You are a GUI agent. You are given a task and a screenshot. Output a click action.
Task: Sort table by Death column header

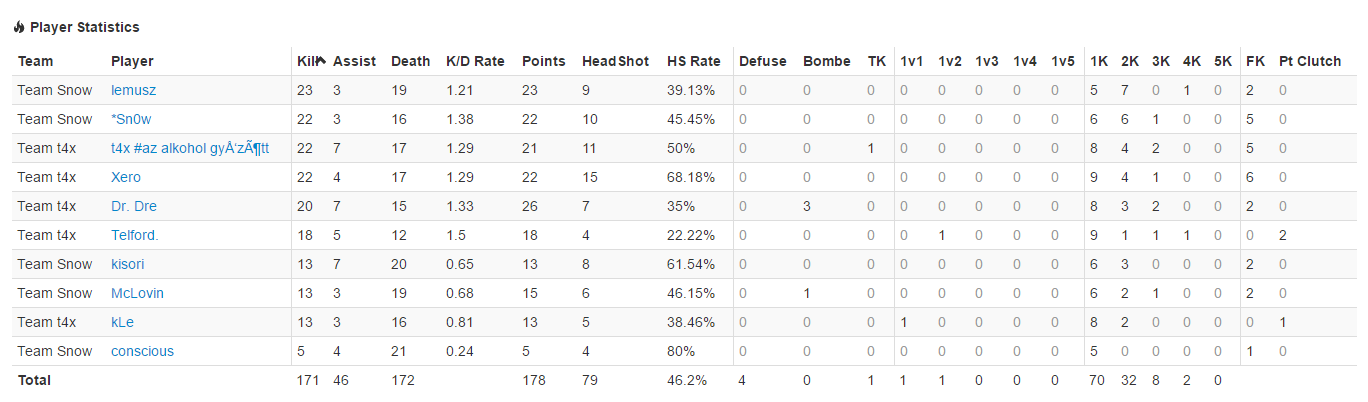point(411,61)
